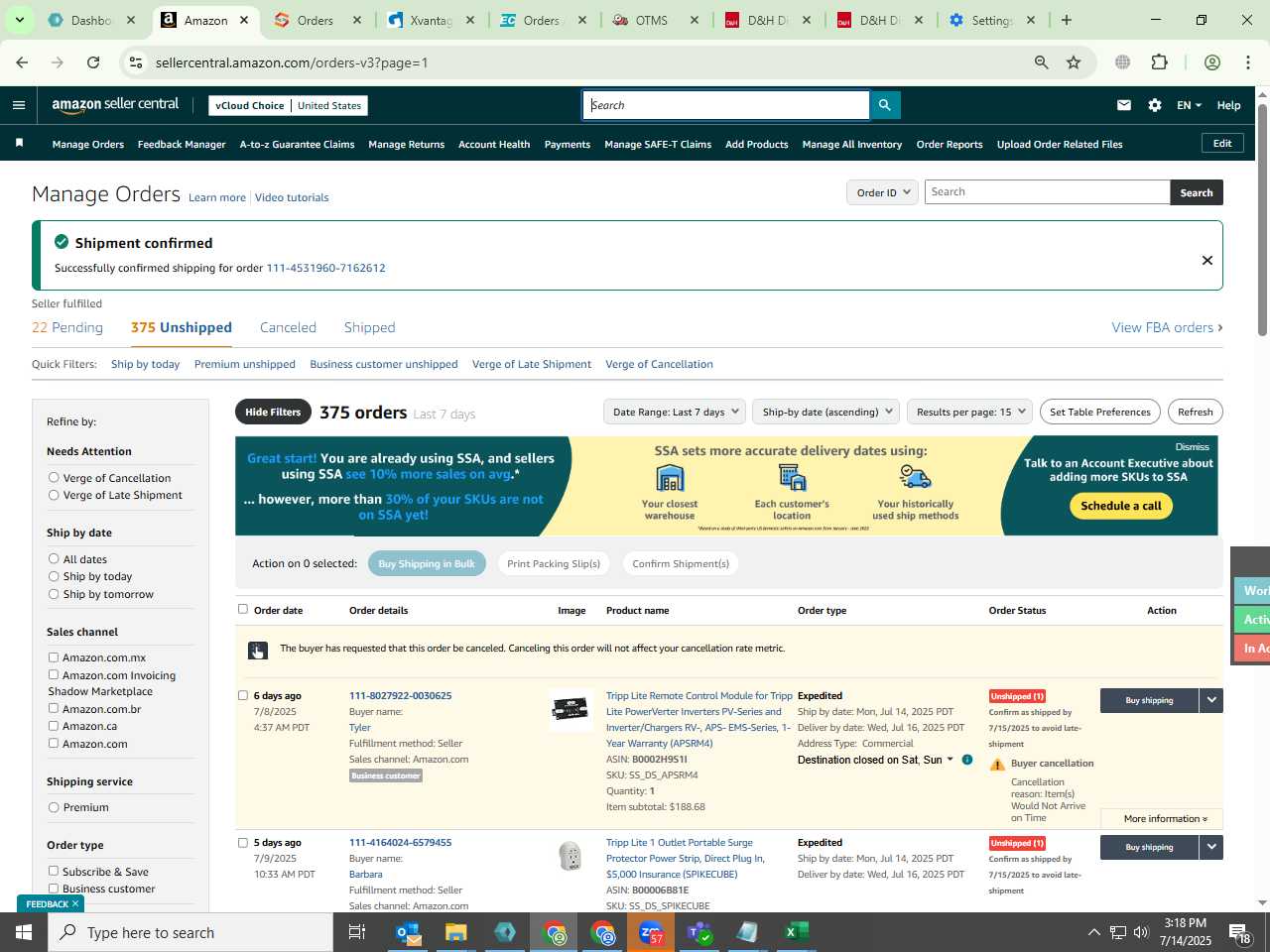
Task: Switch to the Shipped orders tab
Action: coord(369,327)
